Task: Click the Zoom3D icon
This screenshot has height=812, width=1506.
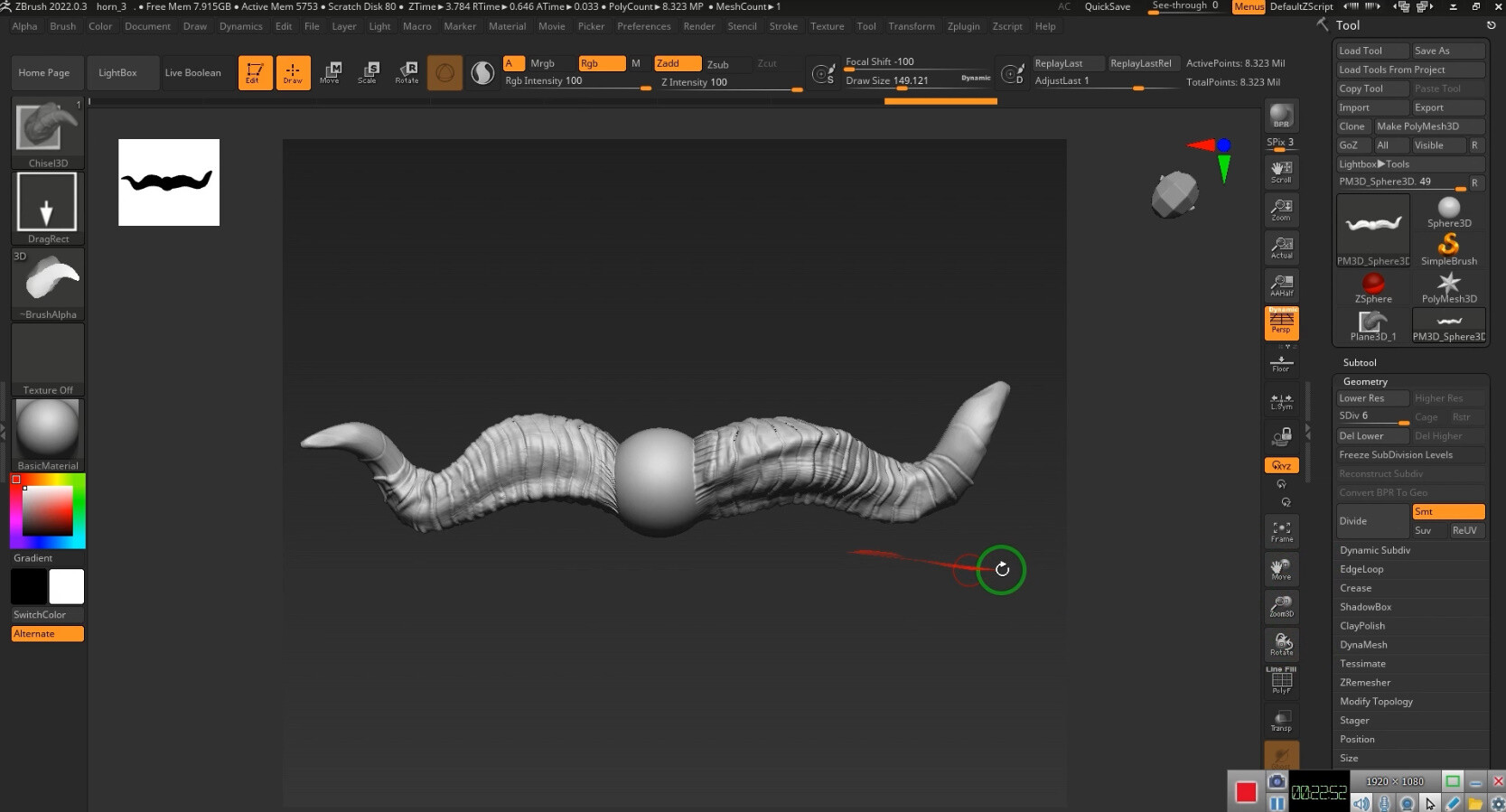Action: 1281,606
